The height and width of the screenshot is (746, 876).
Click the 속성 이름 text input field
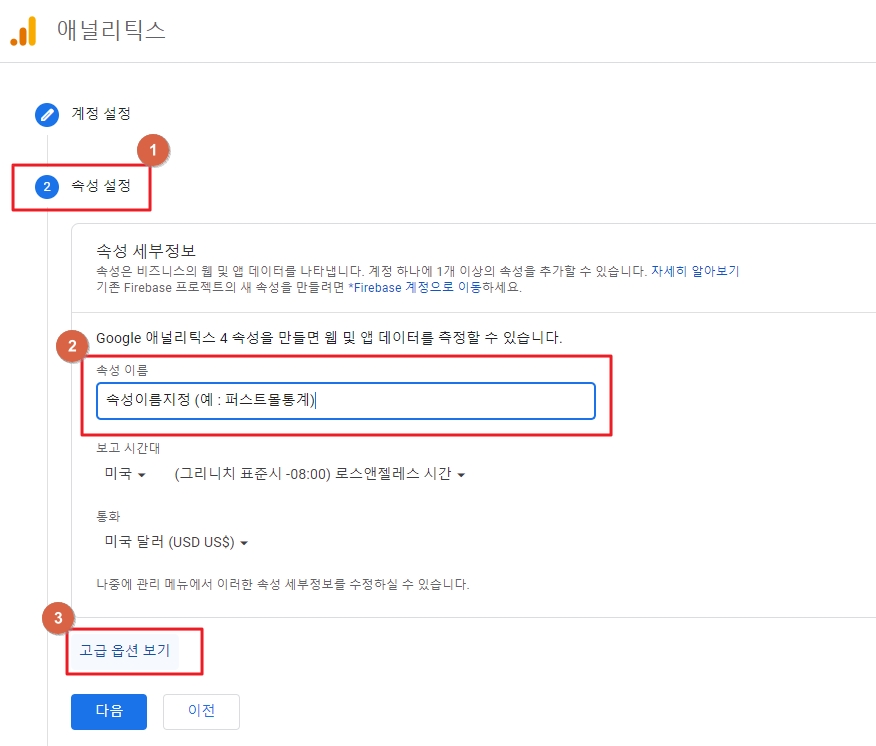[x=346, y=401]
